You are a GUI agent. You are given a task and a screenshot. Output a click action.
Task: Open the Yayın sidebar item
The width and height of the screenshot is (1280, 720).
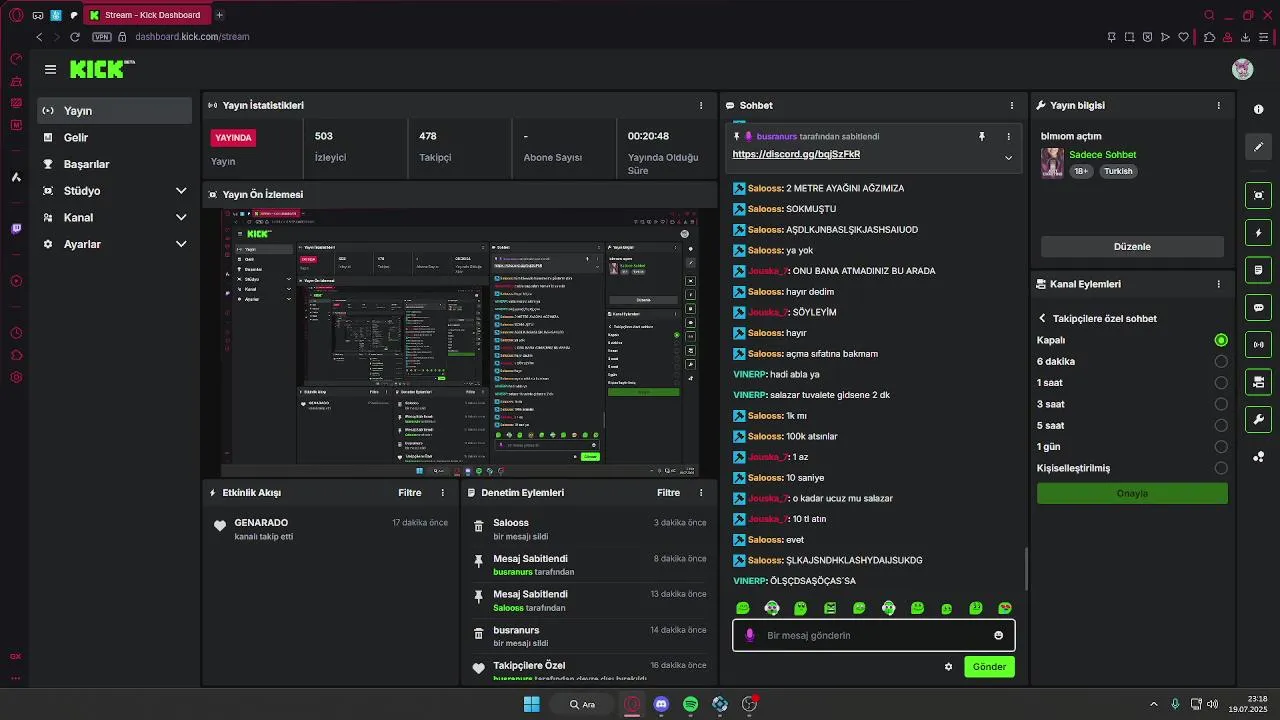point(115,111)
